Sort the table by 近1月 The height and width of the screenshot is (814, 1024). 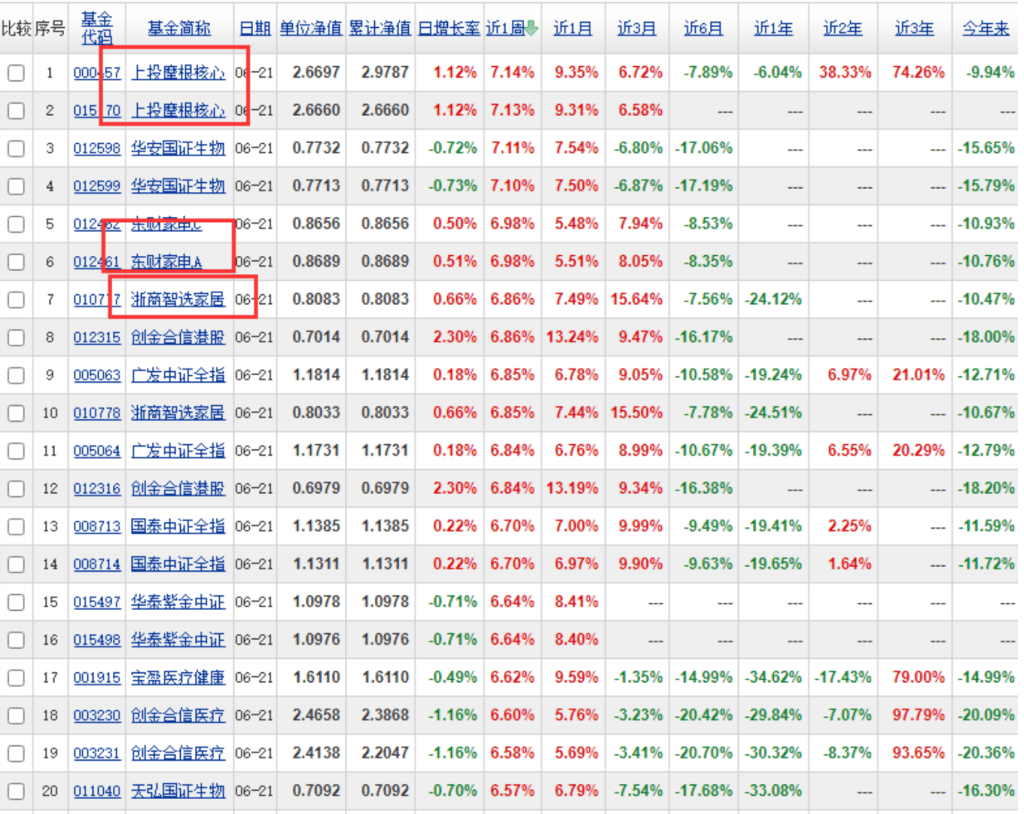[x=573, y=29]
